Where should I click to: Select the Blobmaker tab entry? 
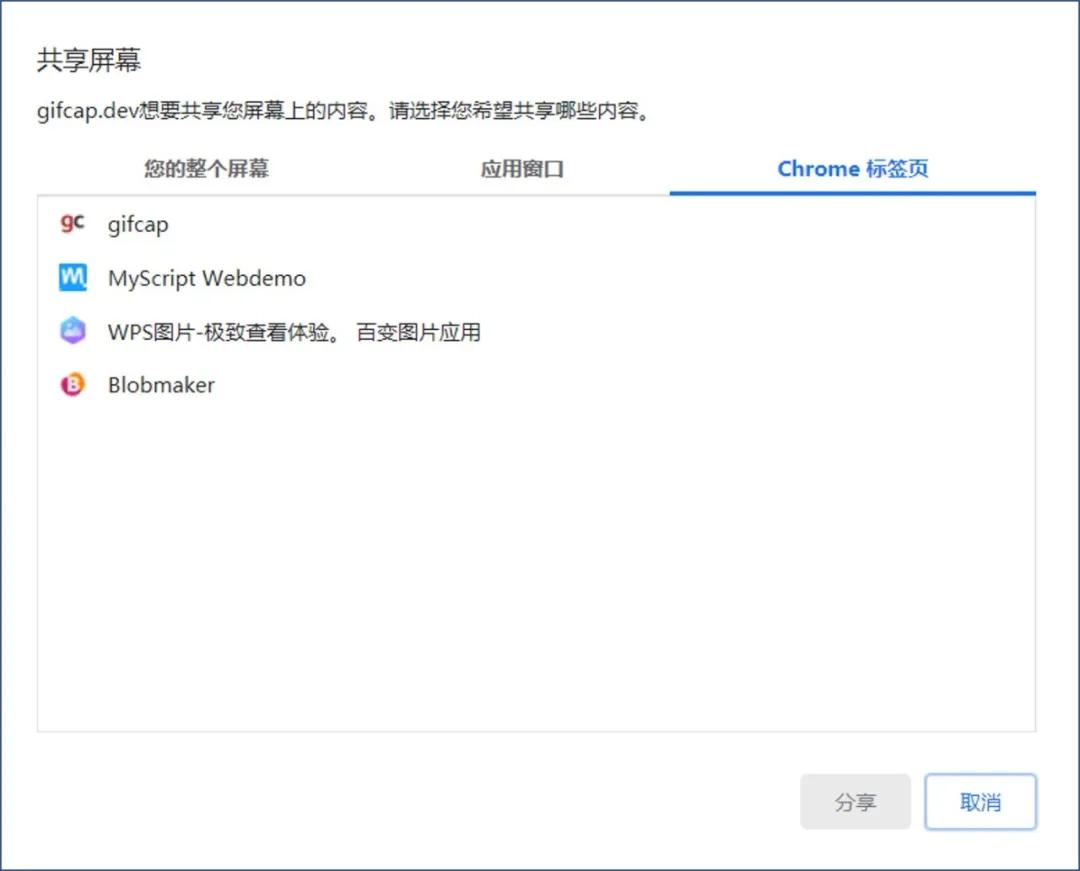pos(300,385)
